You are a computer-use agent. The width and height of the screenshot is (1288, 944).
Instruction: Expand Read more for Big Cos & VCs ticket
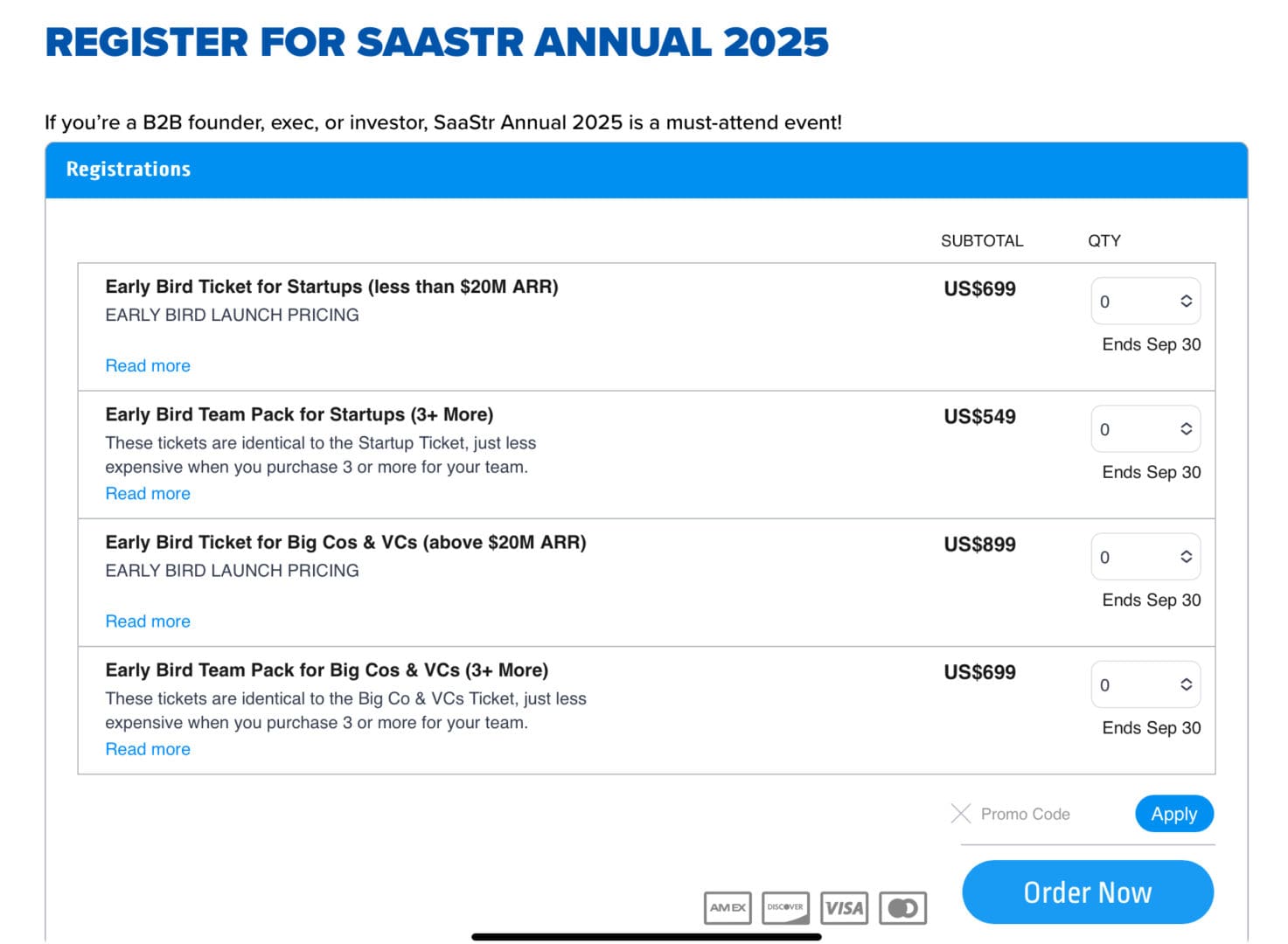pos(147,621)
